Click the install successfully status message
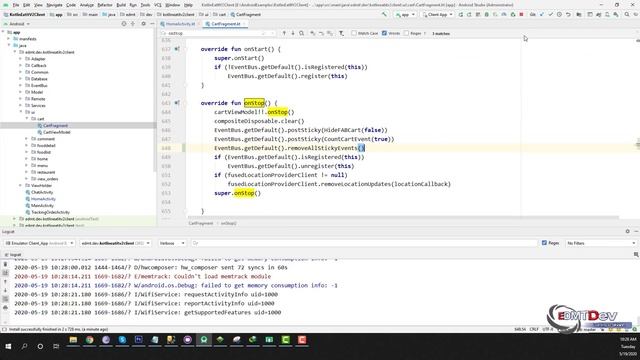The image size is (640, 360). pyautogui.click(x=58, y=329)
